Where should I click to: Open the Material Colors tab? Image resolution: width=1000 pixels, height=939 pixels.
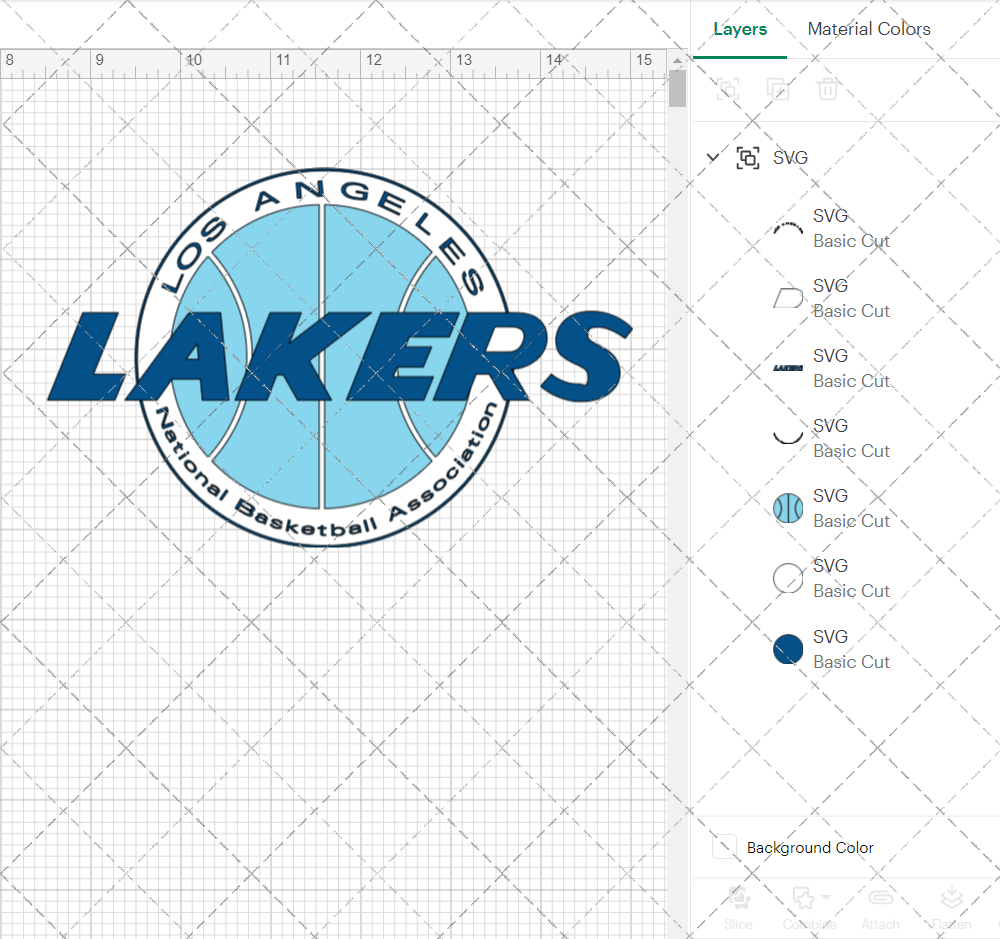click(869, 29)
